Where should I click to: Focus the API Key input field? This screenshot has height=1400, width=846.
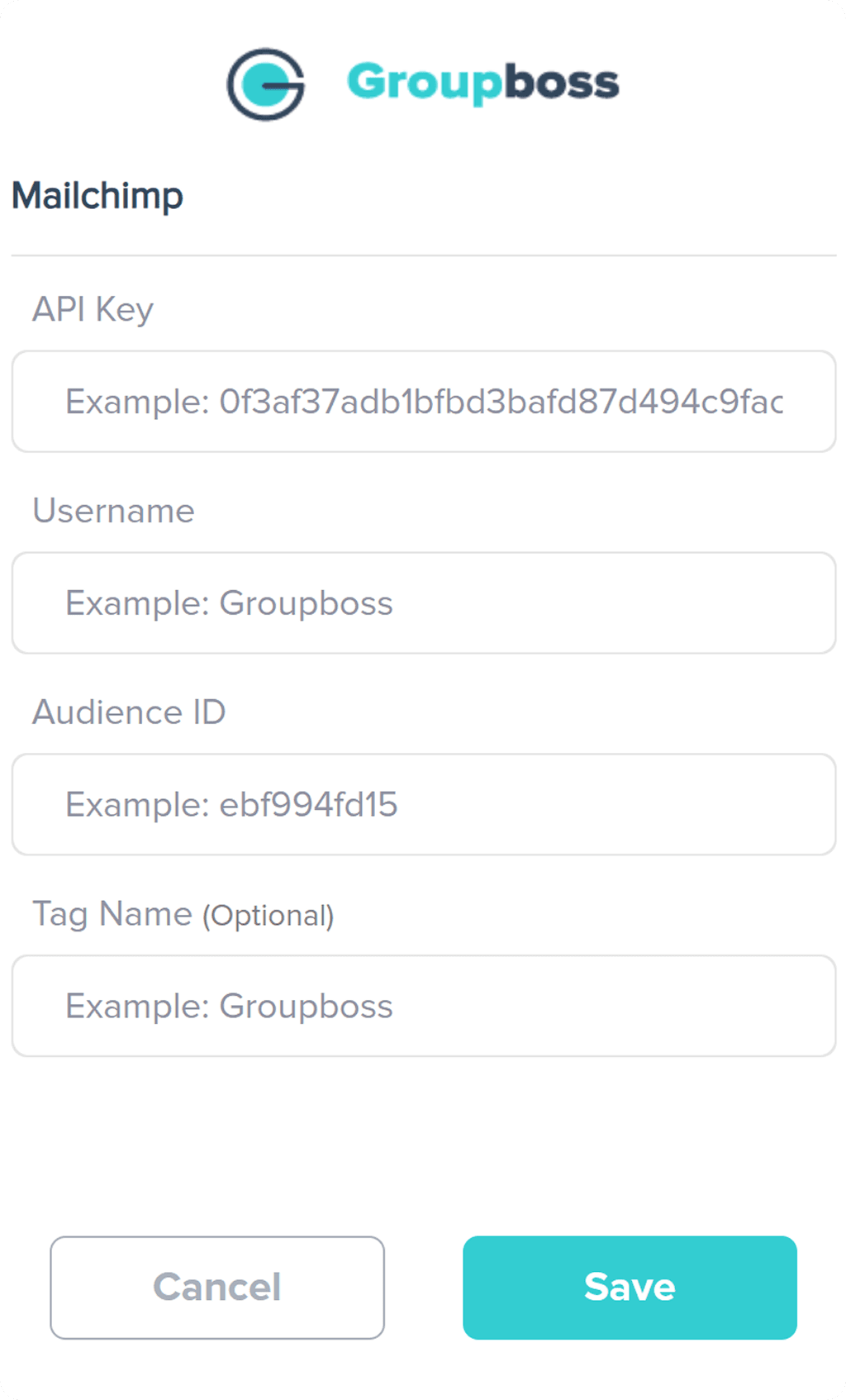click(424, 402)
